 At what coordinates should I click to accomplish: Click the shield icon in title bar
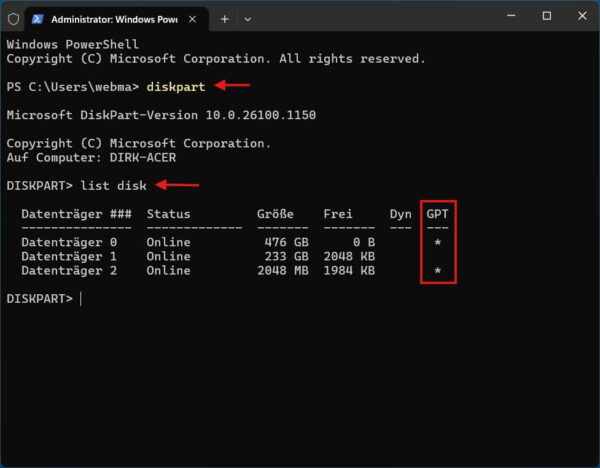tap(13, 19)
